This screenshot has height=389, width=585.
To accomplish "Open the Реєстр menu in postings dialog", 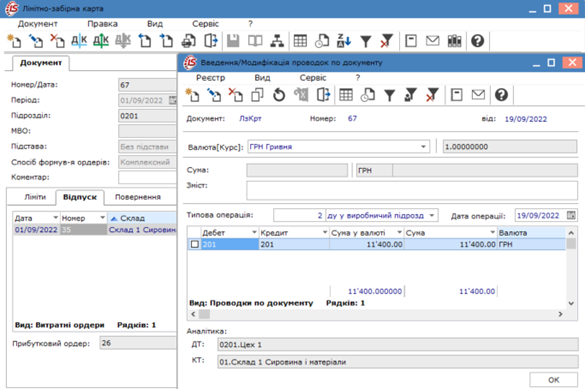I will 210,78.
